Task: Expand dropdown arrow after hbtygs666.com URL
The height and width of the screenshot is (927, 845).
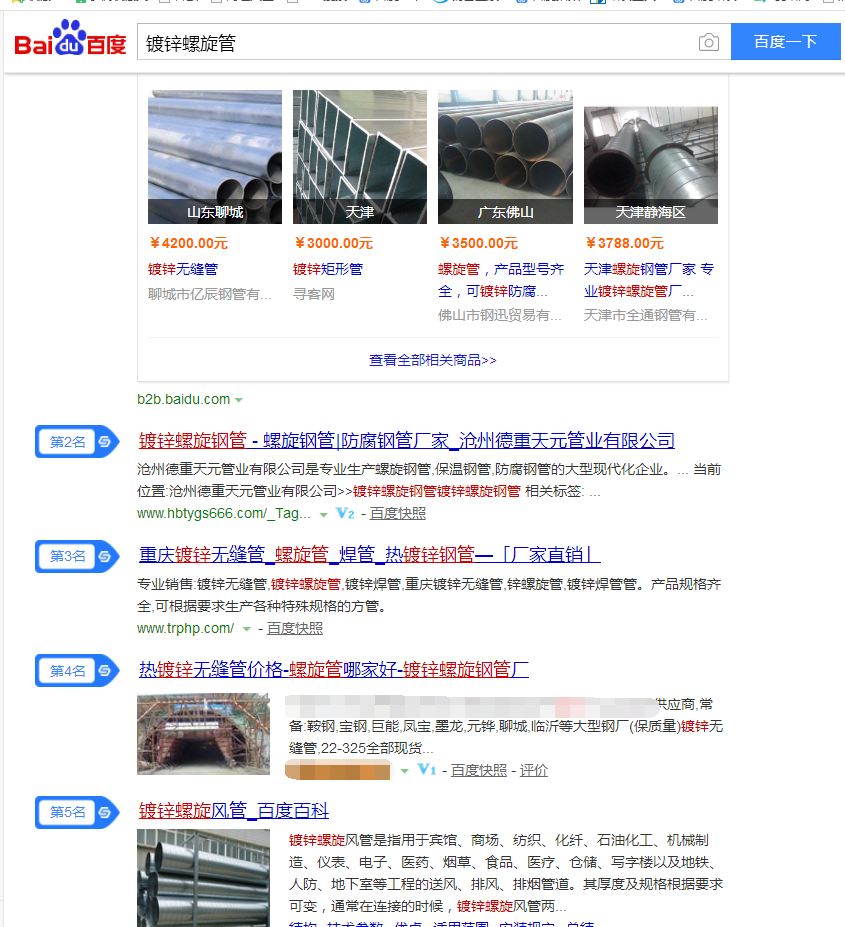Action: [x=323, y=515]
